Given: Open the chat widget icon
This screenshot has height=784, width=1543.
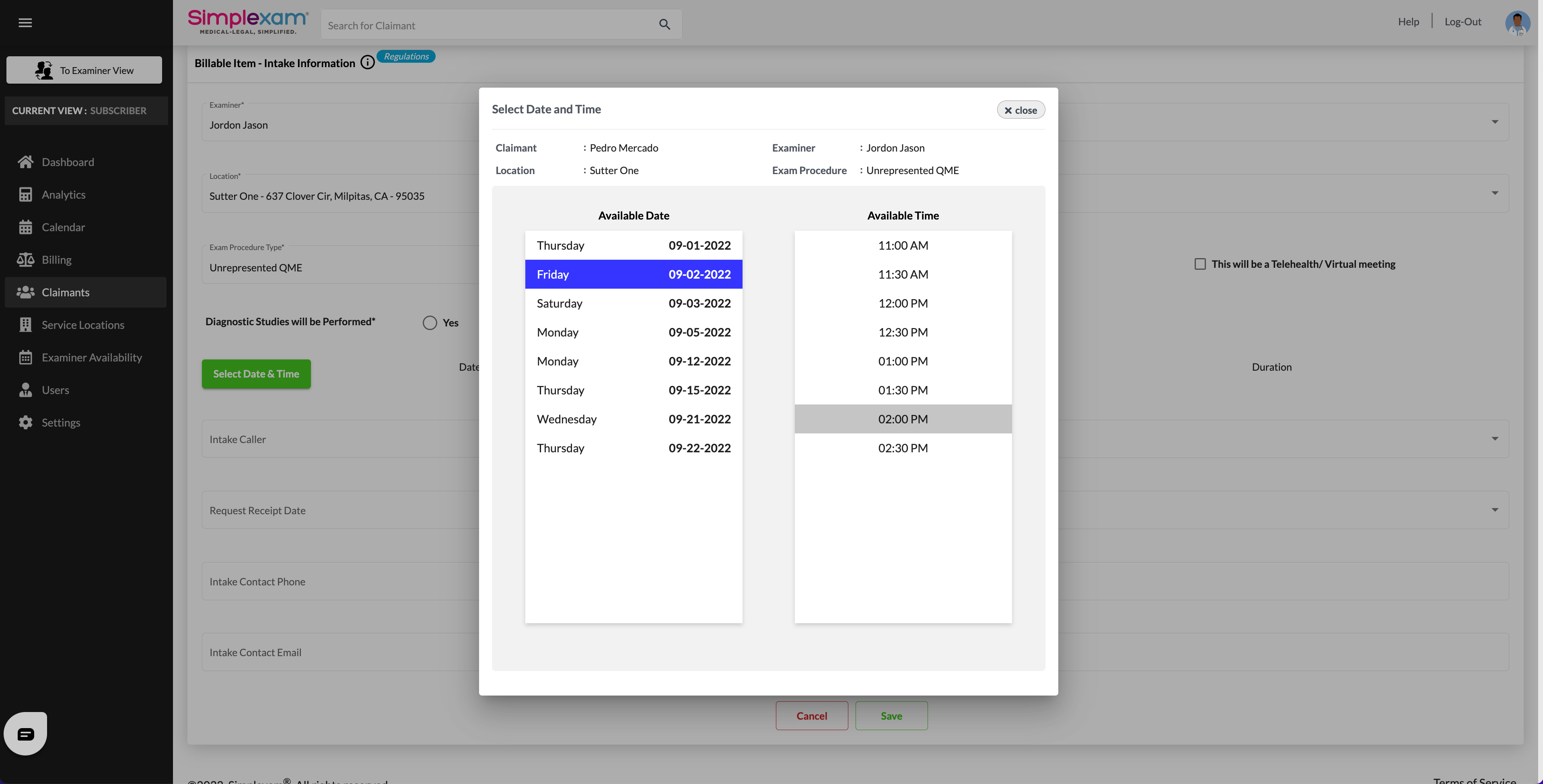Looking at the screenshot, I should tap(25, 734).
